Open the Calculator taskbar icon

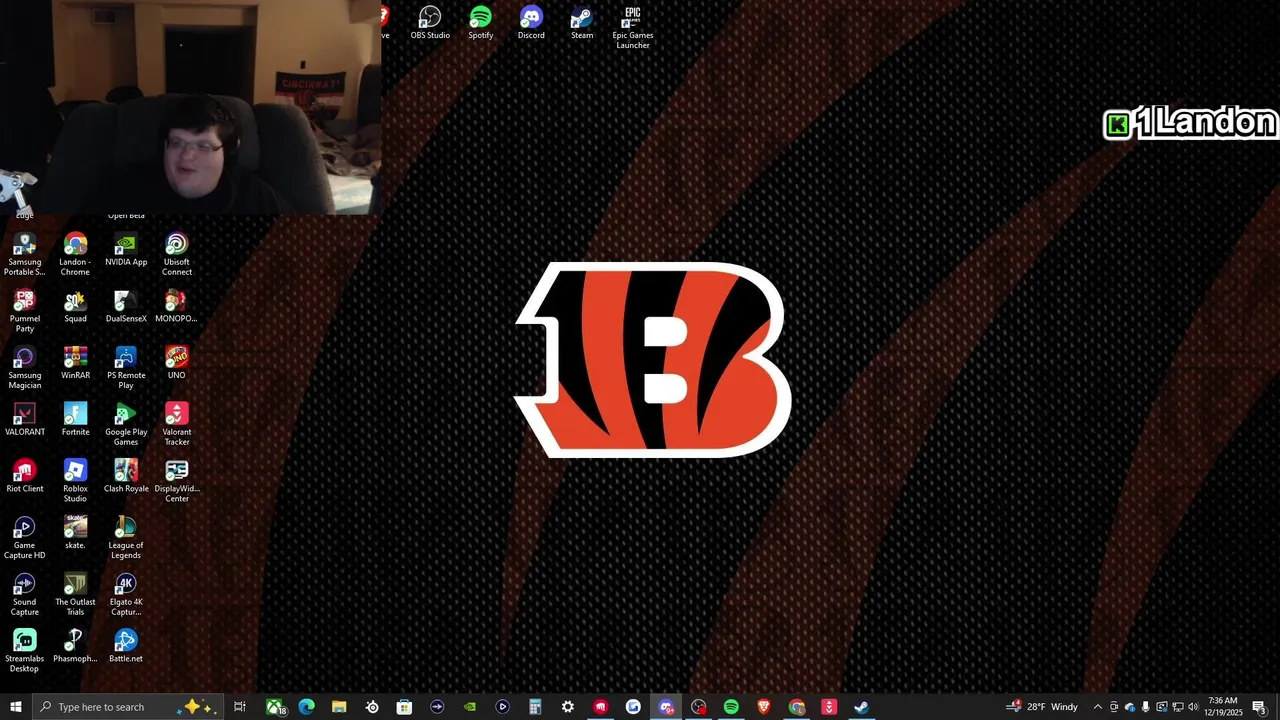pyautogui.click(x=535, y=707)
